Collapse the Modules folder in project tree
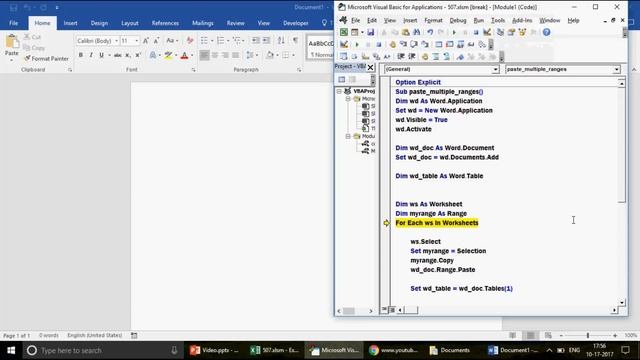The image size is (640, 360). click(348, 136)
